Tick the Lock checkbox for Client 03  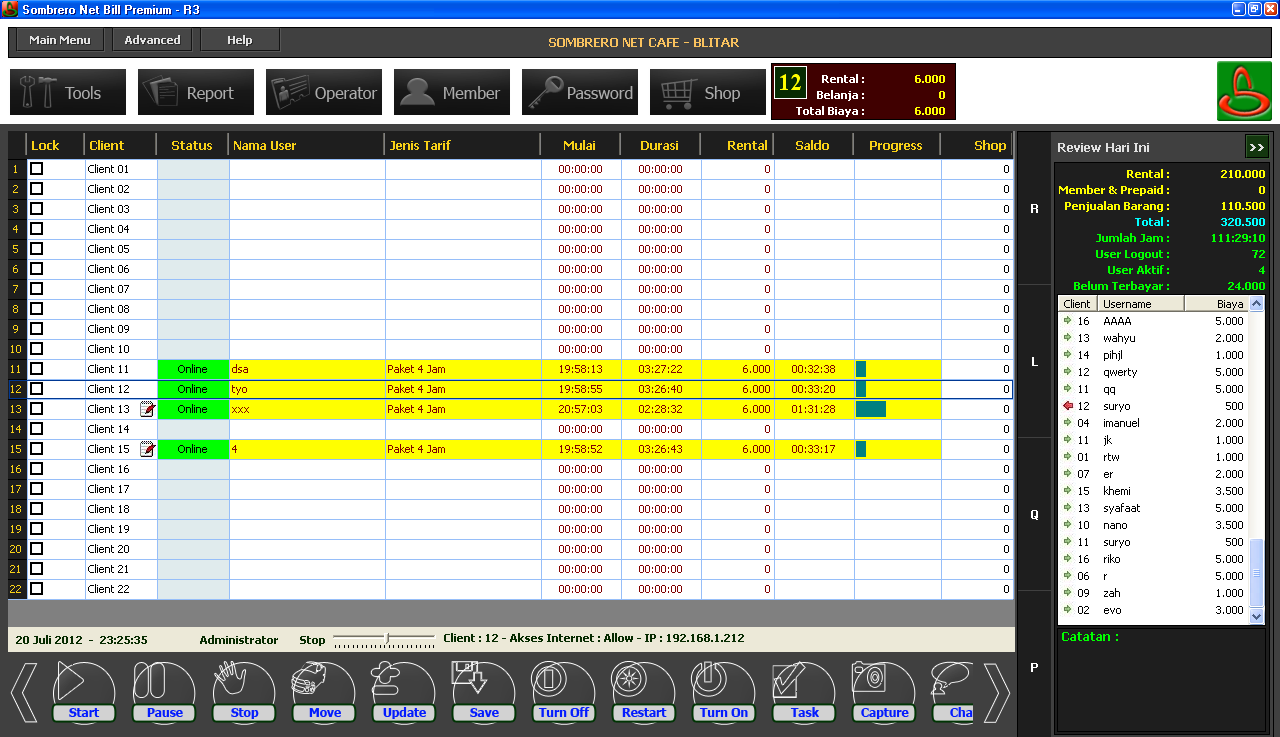[36, 209]
